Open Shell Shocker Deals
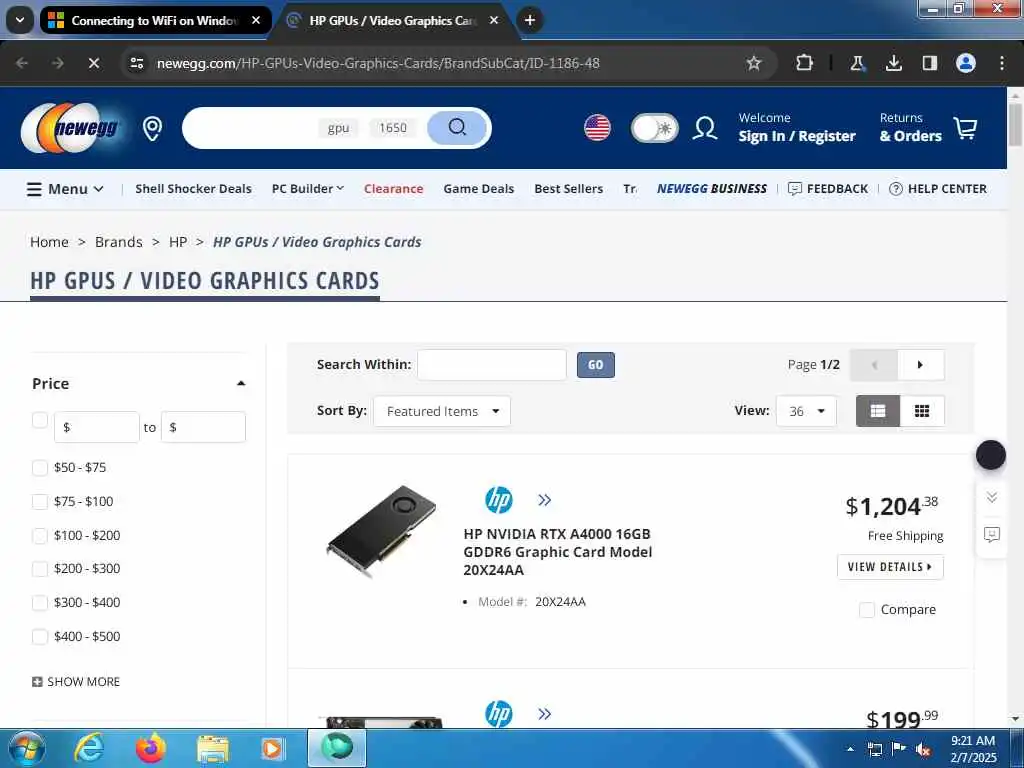 pyautogui.click(x=193, y=189)
